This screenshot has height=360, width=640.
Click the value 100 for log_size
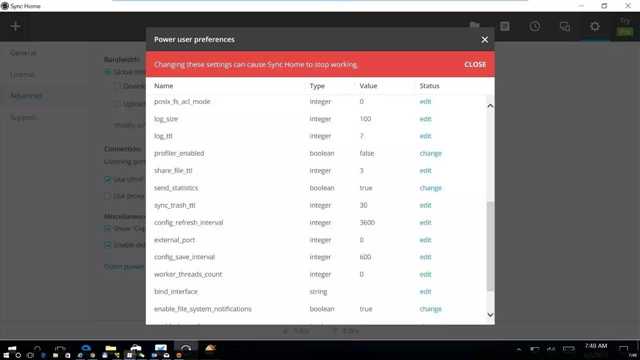365,119
